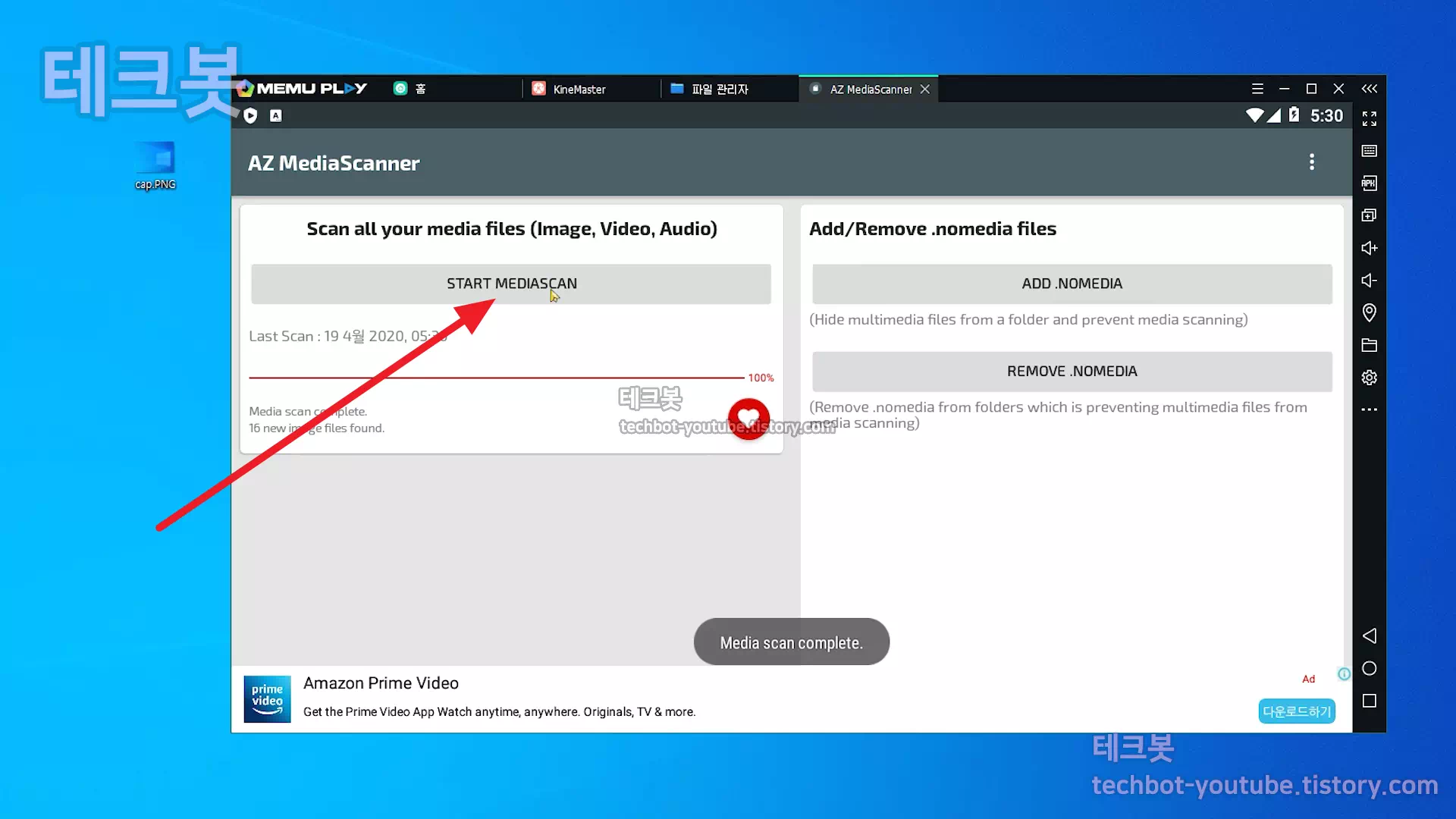This screenshot has height=819, width=1456.
Task: Start the media scan
Action: tap(511, 284)
